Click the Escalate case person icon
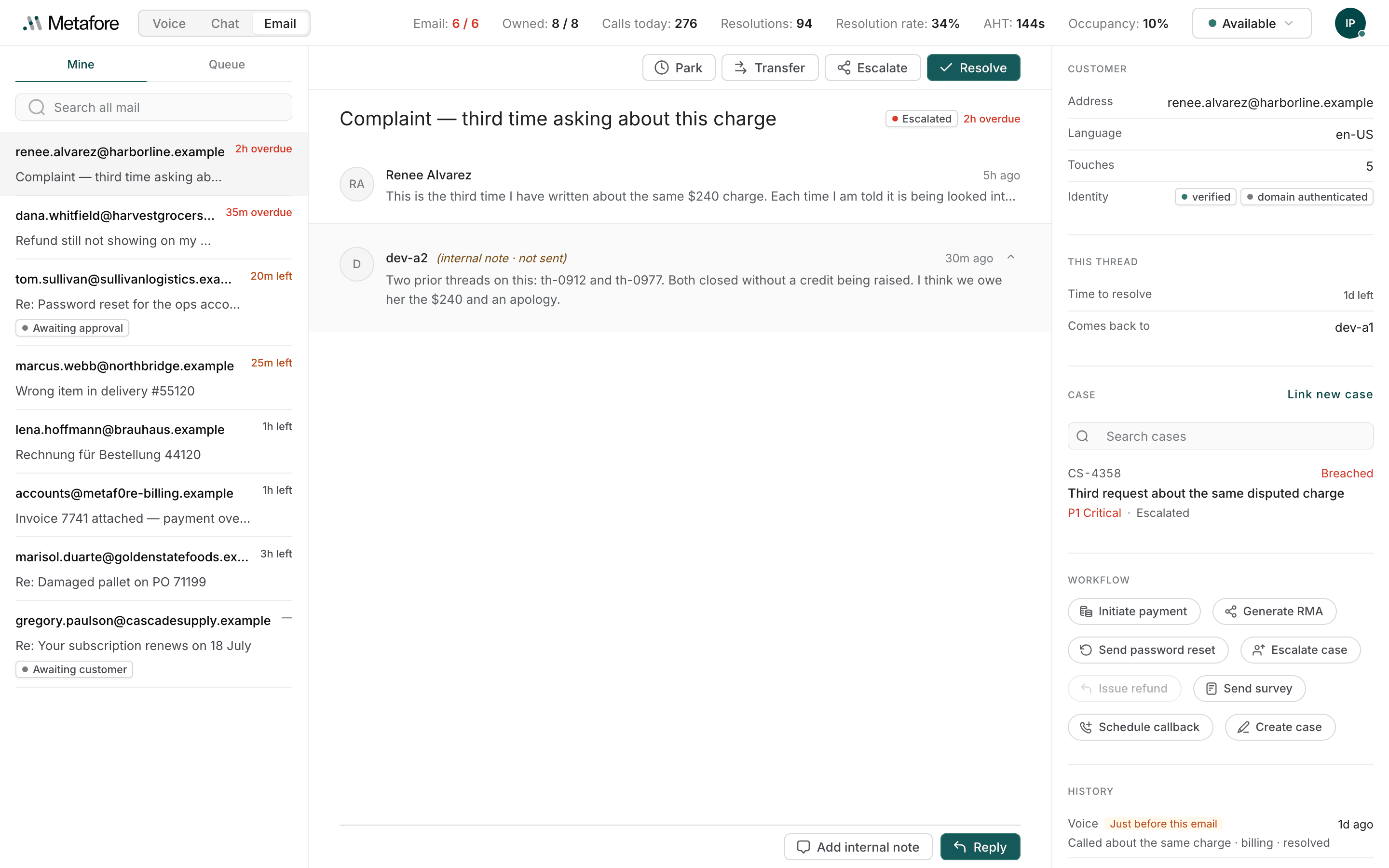Viewport: 1389px width, 868px height. (x=1258, y=650)
